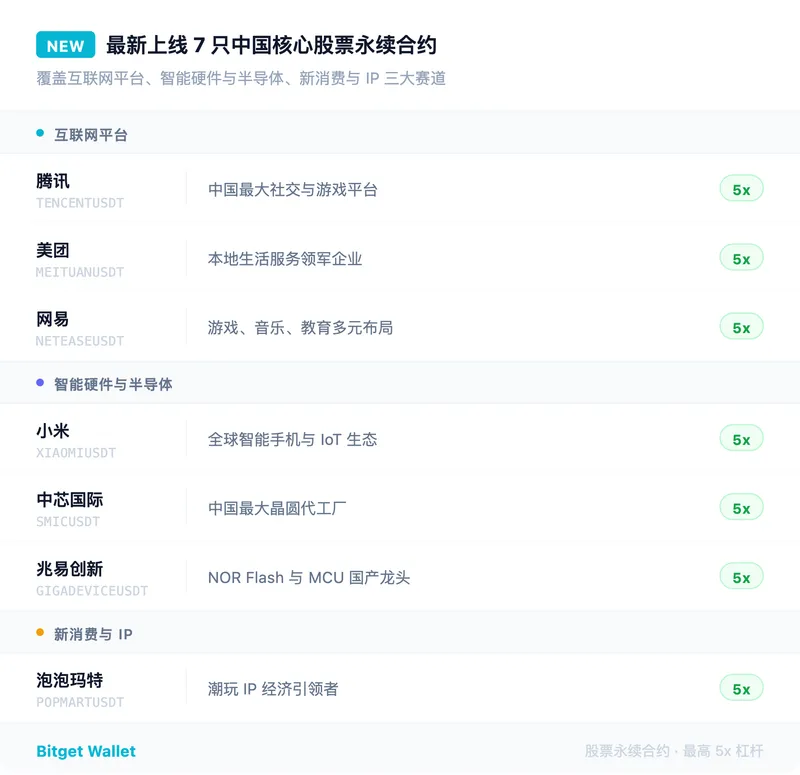800x775 pixels.
Task: Click description 中国最大社交与游戏平台
Action: tap(292, 190)
